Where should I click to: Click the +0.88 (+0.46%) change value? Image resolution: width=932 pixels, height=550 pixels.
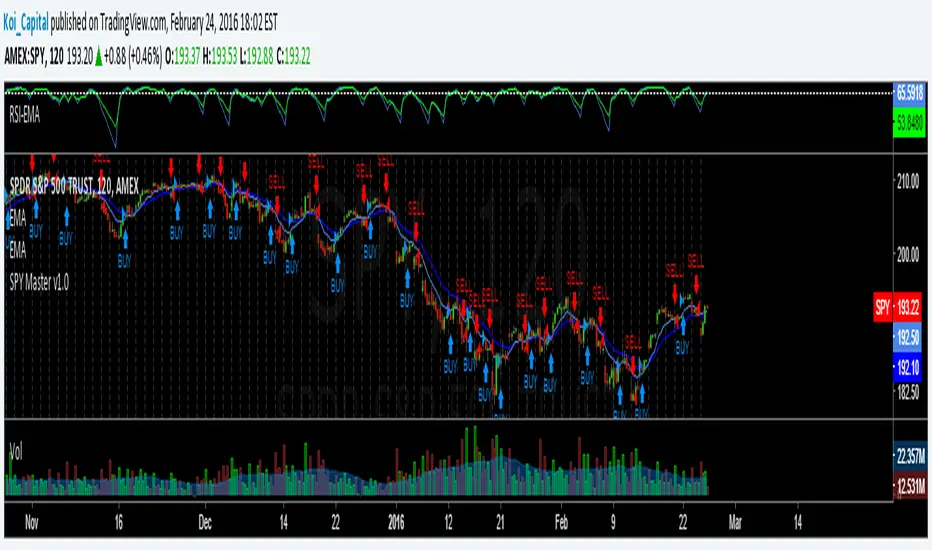[133, 56]
